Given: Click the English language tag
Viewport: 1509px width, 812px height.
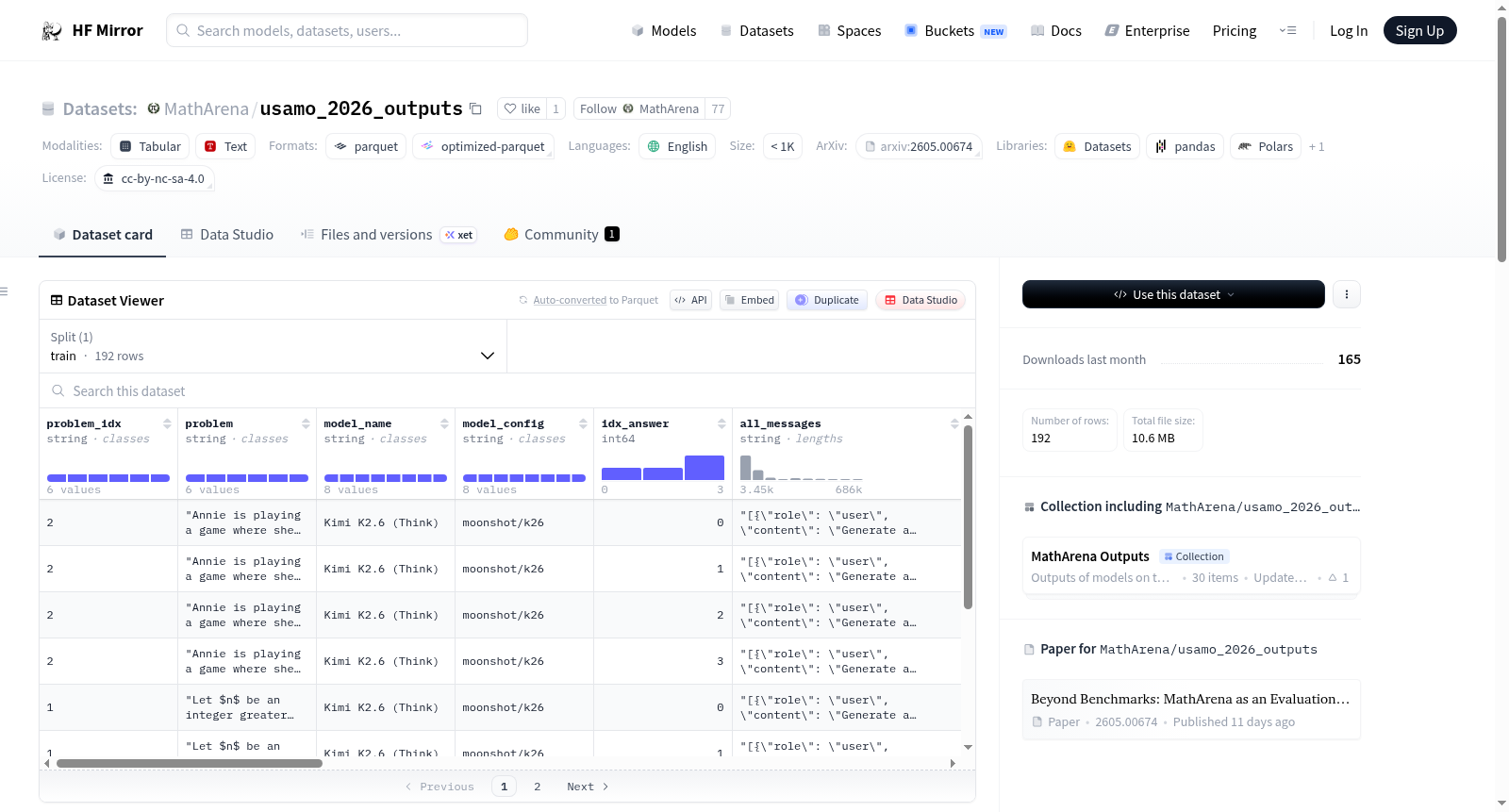Looking at the screenshot, I should coord(677,146).
